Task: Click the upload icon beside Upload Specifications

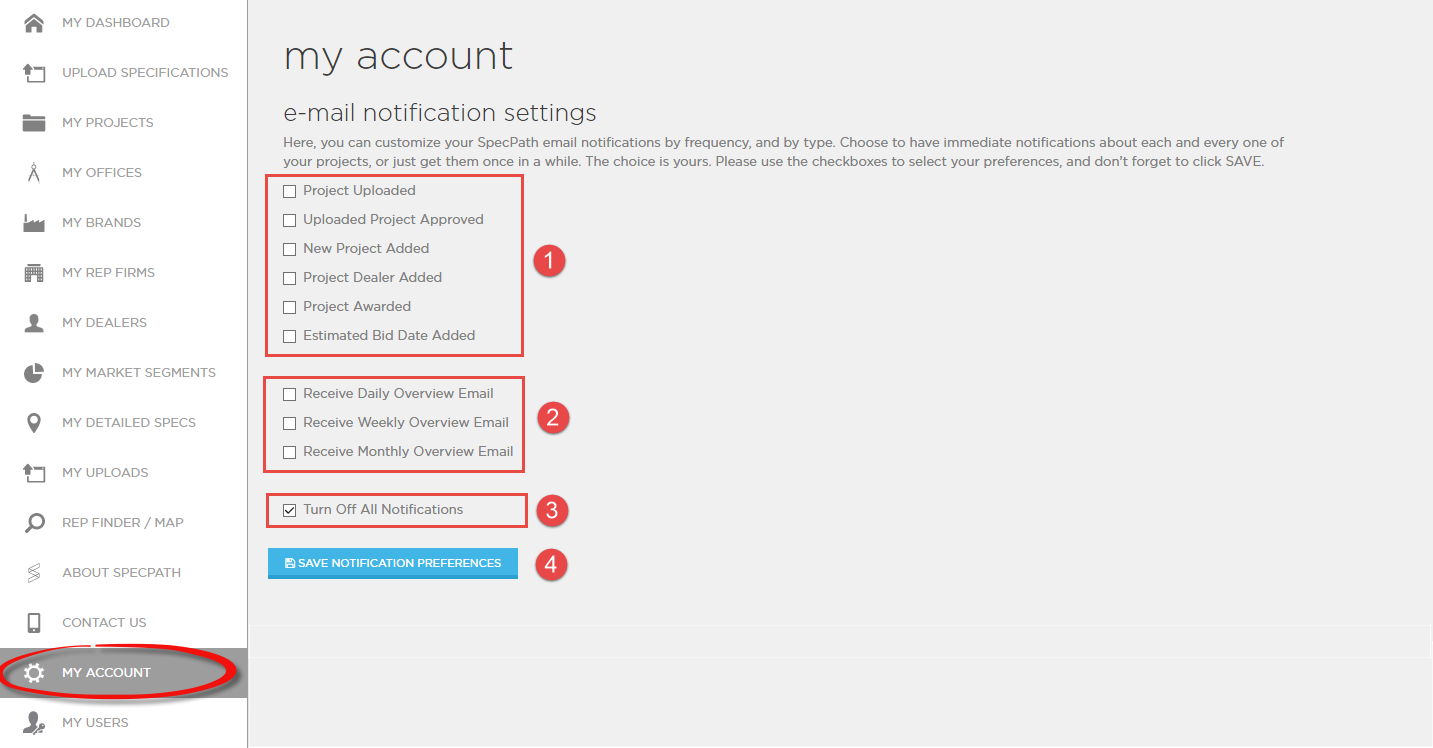Action: click(x=34, y=72)
